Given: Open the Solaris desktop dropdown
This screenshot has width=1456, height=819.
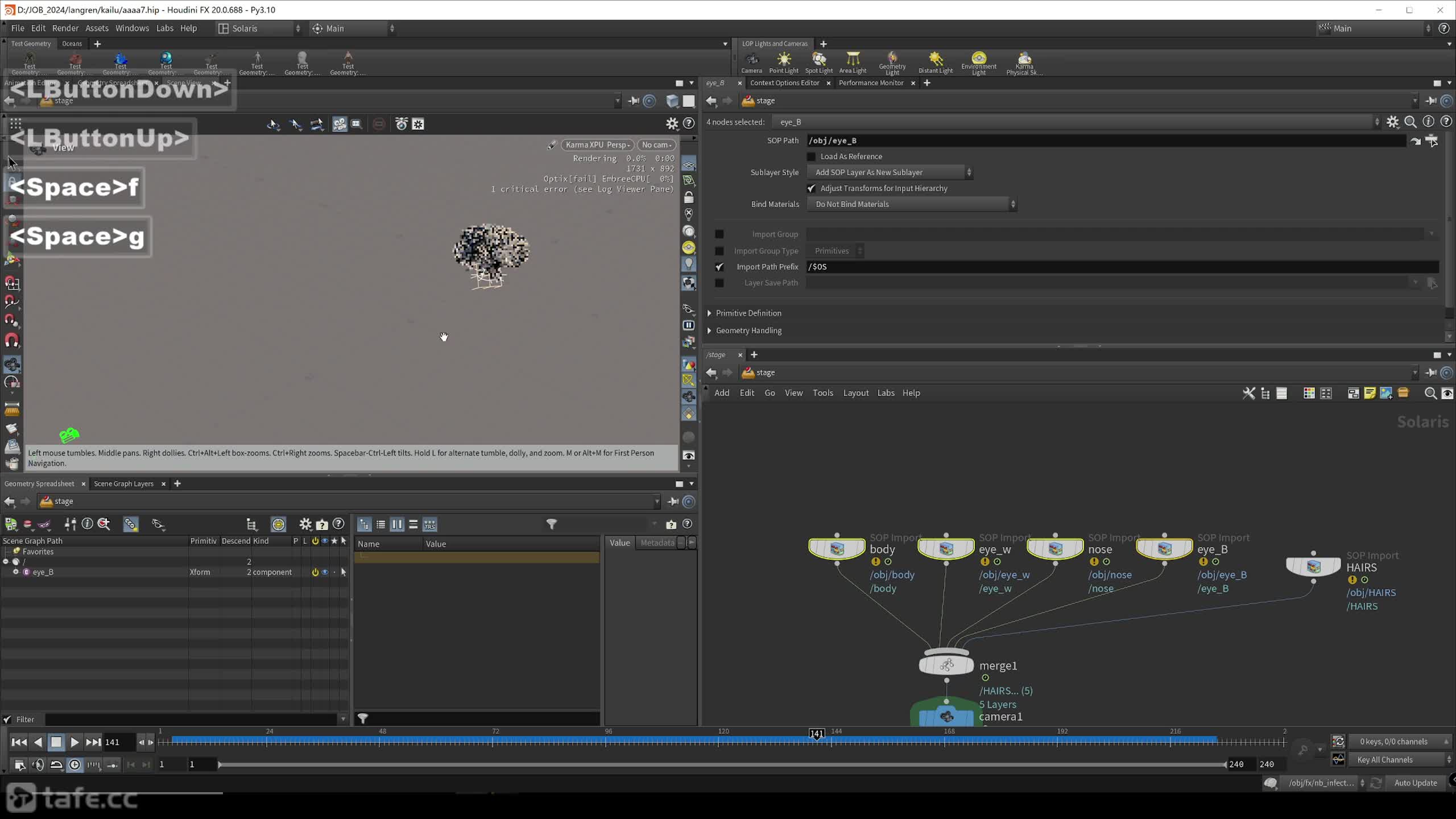Looking at the screenshot, I should (x=259, y=28).
